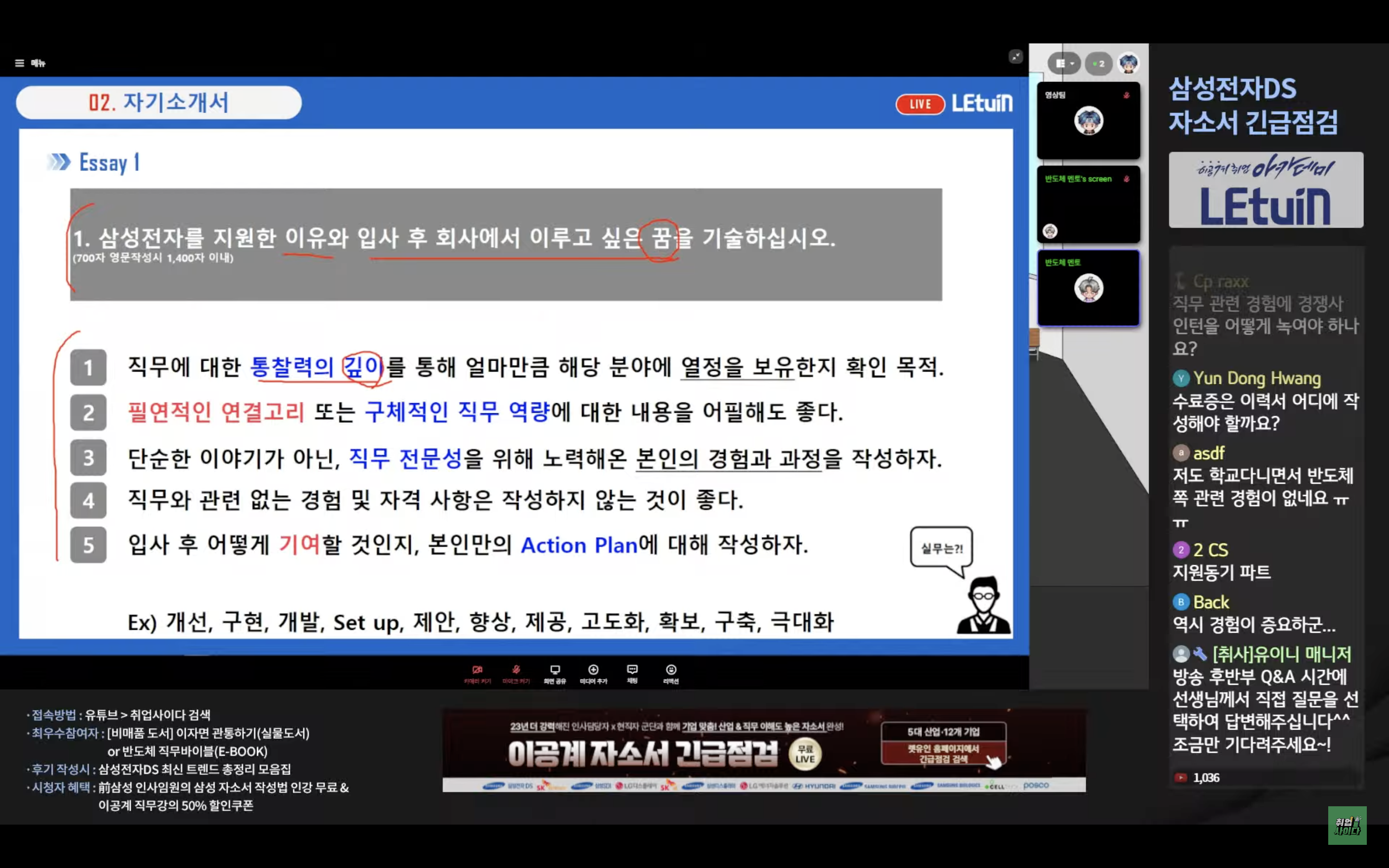Click the Cp raxx chat username
Image resolution: width=1389 pixels, height=868 pixels.
tap(1221, 282)
